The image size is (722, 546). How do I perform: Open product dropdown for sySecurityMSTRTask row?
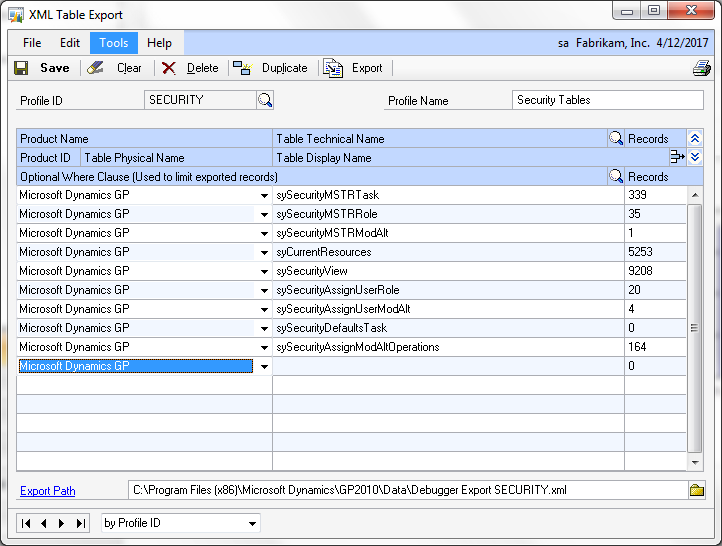264,196
